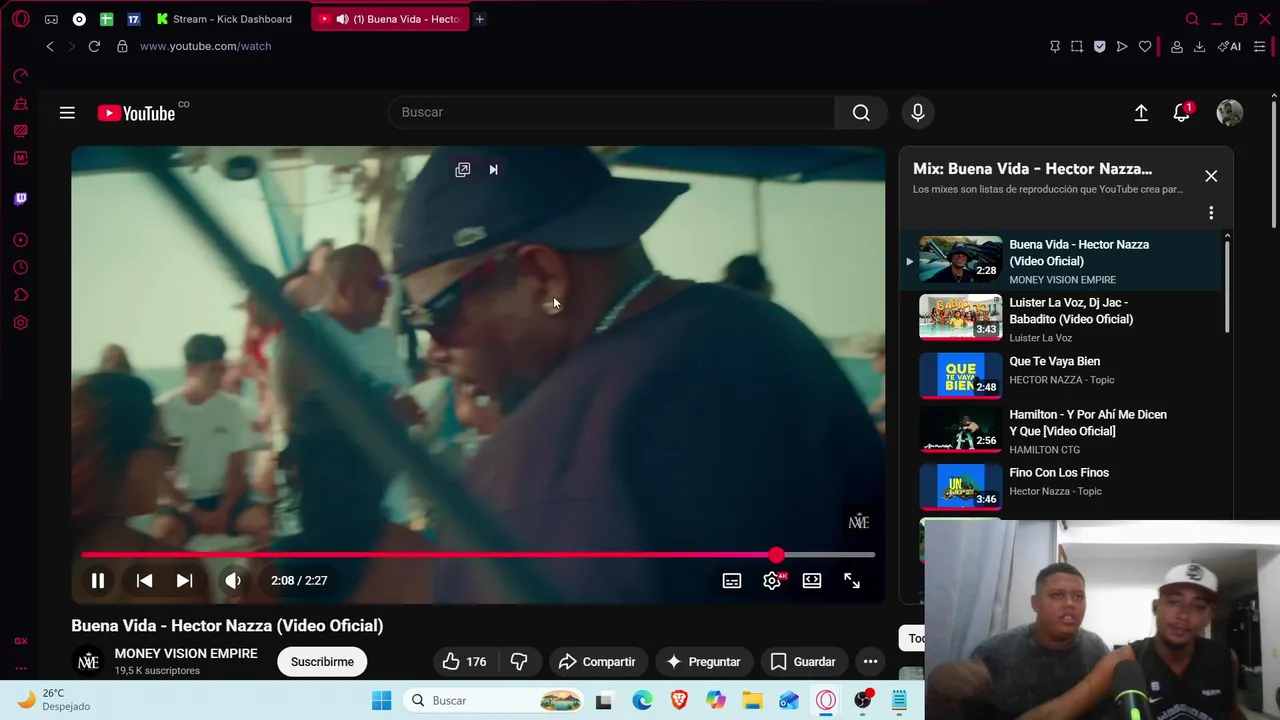Toggle subtitles on the video
The width and height of the screenshot is (1280, 720).
click(732, 580)
